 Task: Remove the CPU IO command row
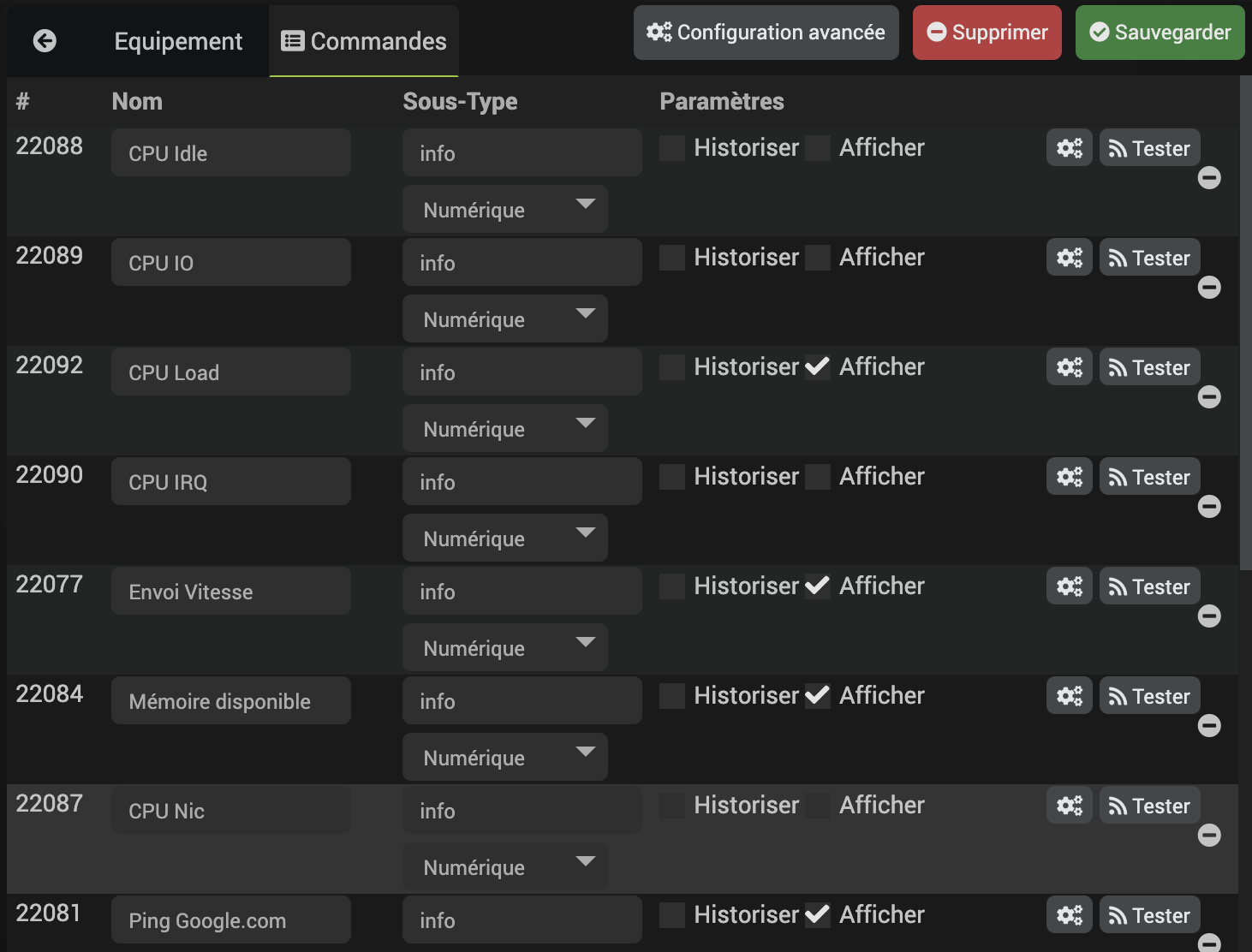click(x=1209, y=287)
